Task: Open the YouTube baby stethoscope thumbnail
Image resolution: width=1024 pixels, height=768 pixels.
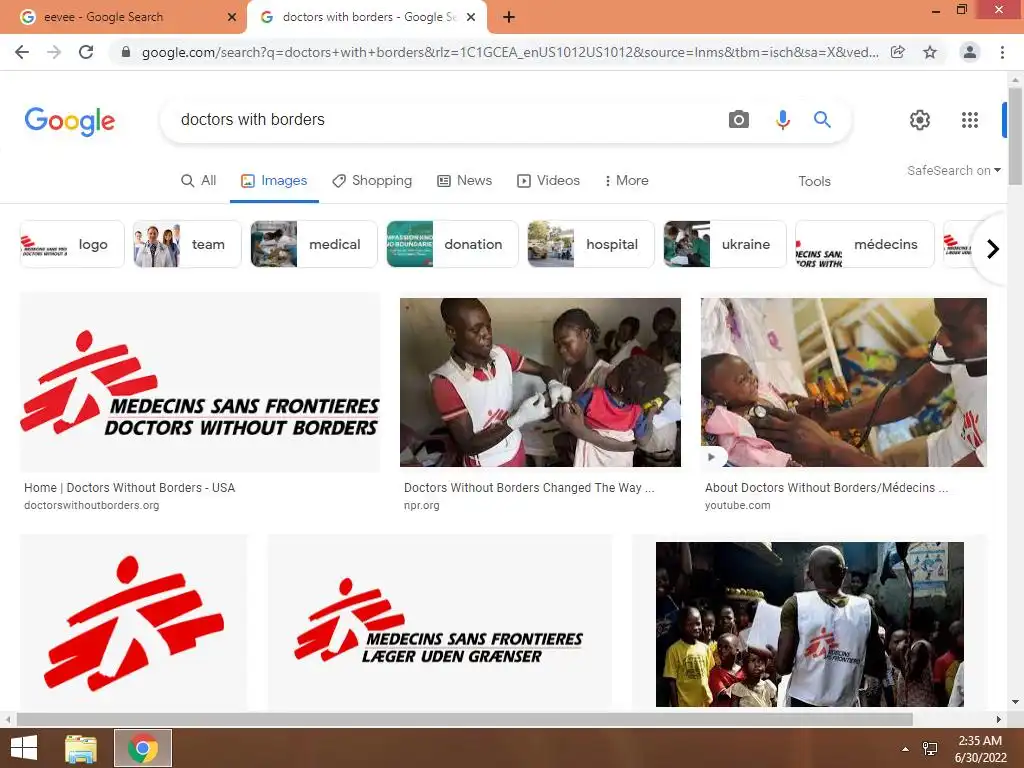Action: [x=844, y=382]
